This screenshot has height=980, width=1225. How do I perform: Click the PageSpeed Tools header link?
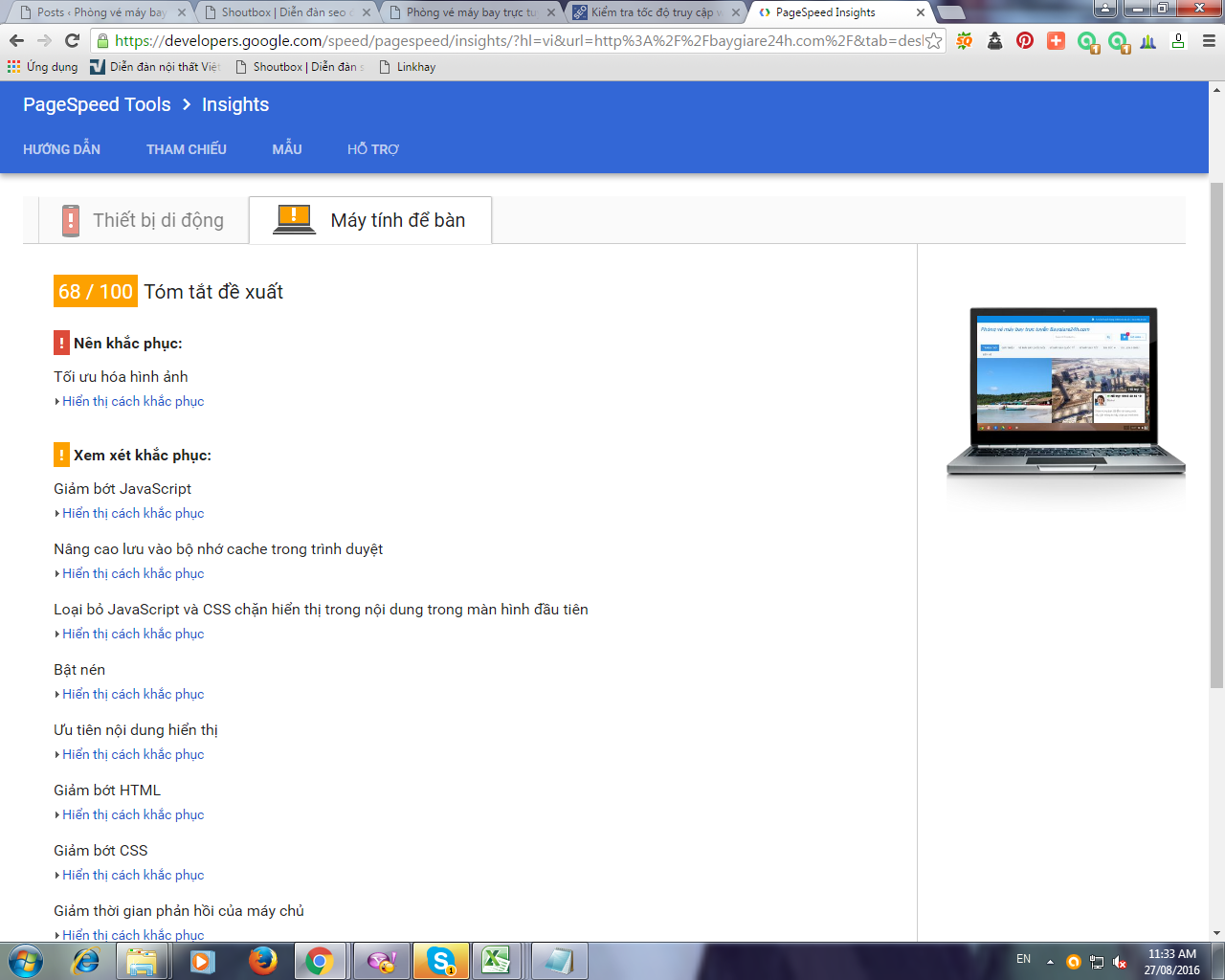97,104
